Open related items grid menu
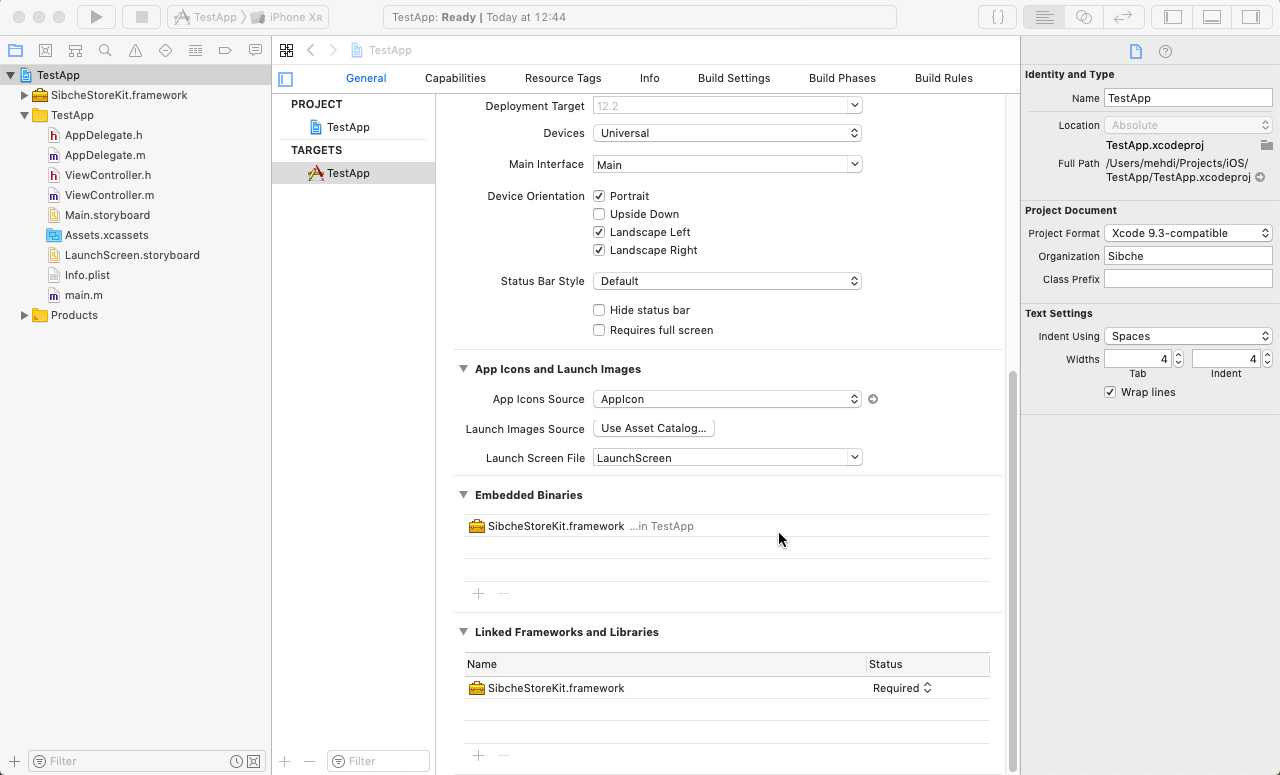 [286, 50]
